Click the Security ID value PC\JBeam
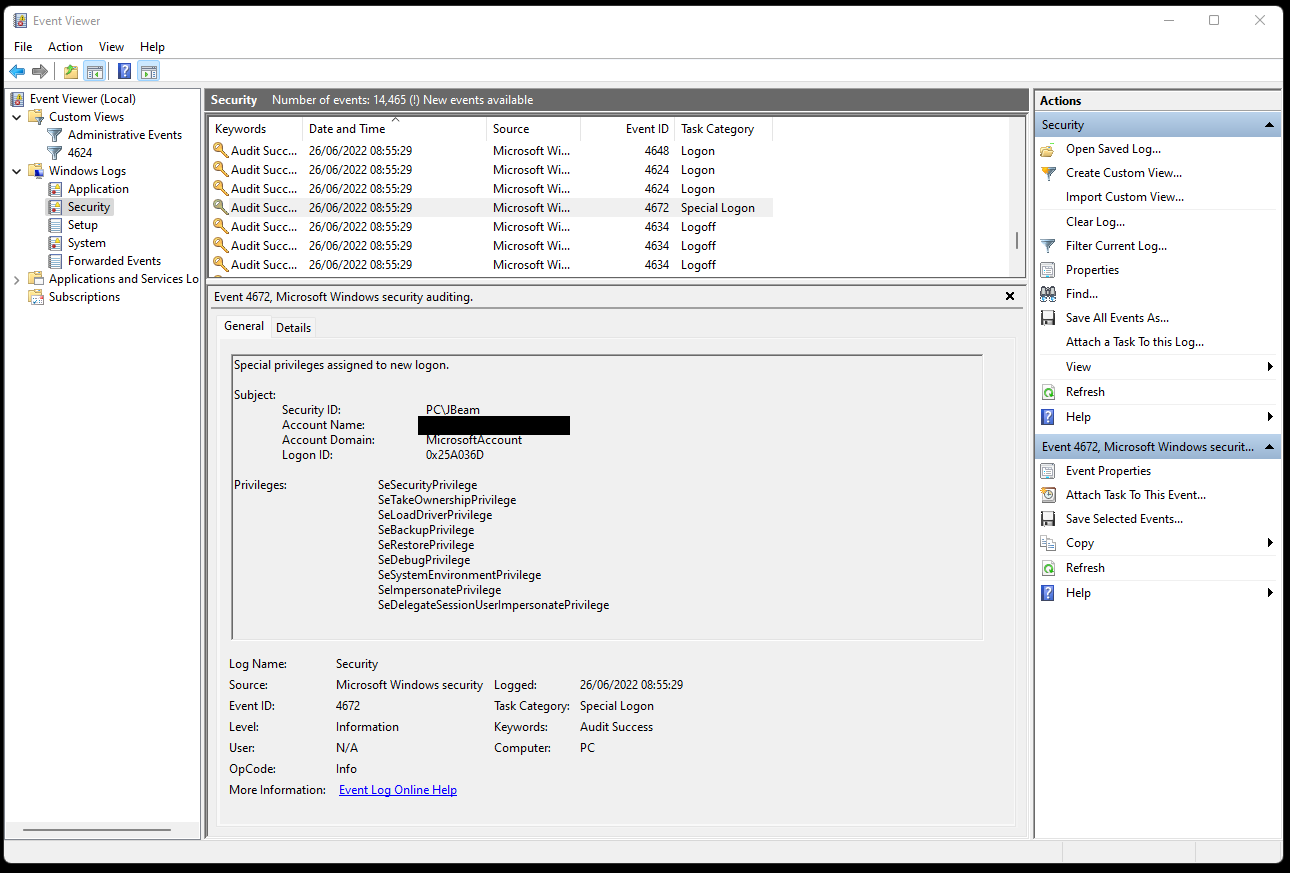 tap(452, 410)
